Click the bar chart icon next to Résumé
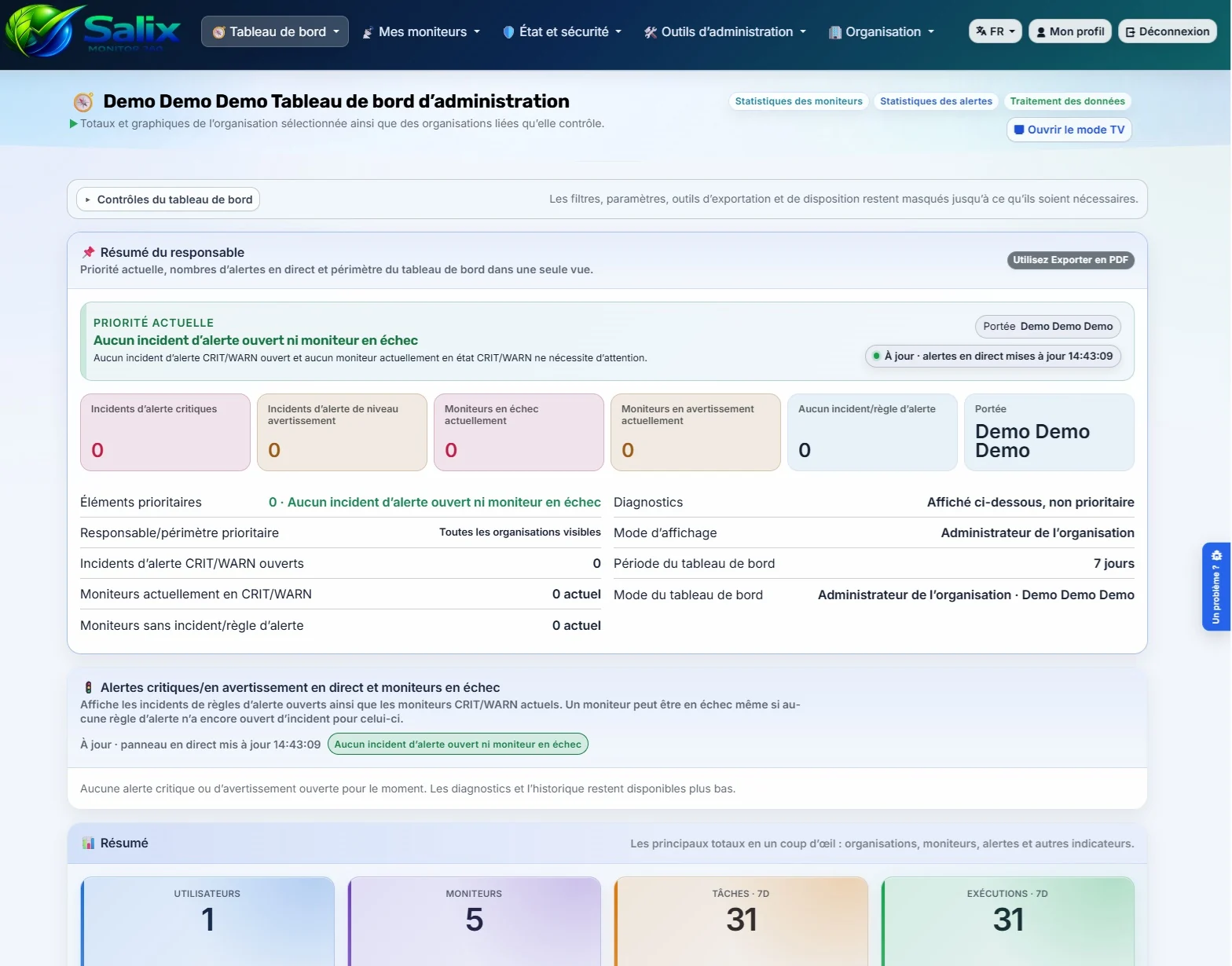 pos(88,843)
